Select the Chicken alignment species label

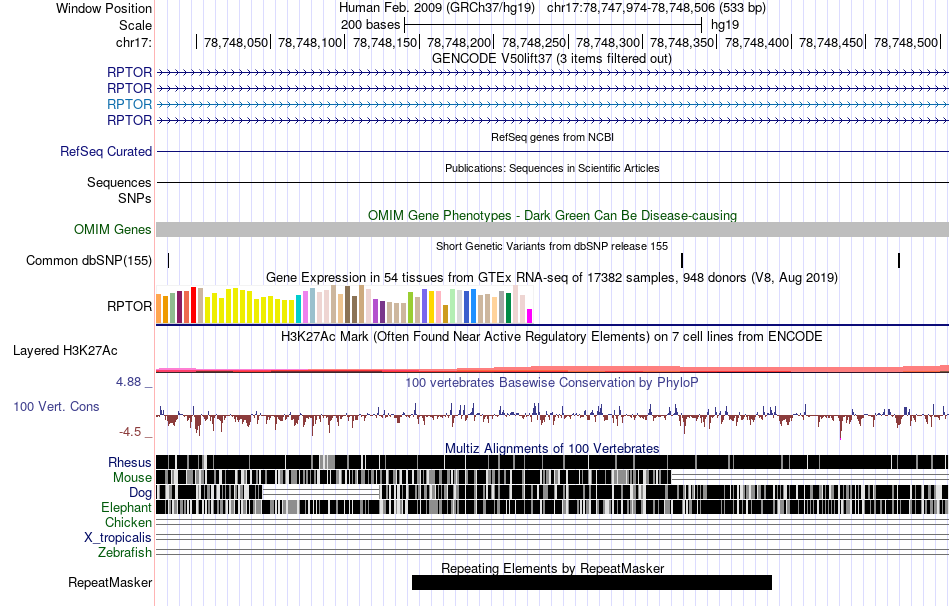tap(128, 522)
